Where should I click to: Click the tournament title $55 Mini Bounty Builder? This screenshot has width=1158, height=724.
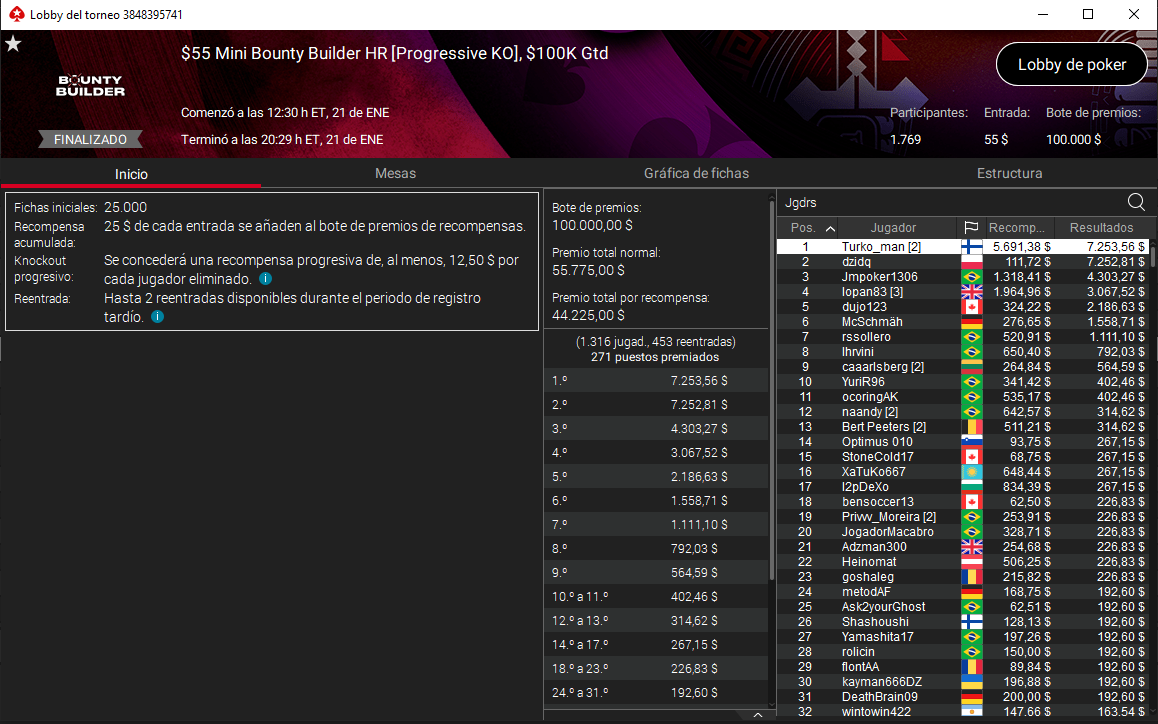coord(394,53)
